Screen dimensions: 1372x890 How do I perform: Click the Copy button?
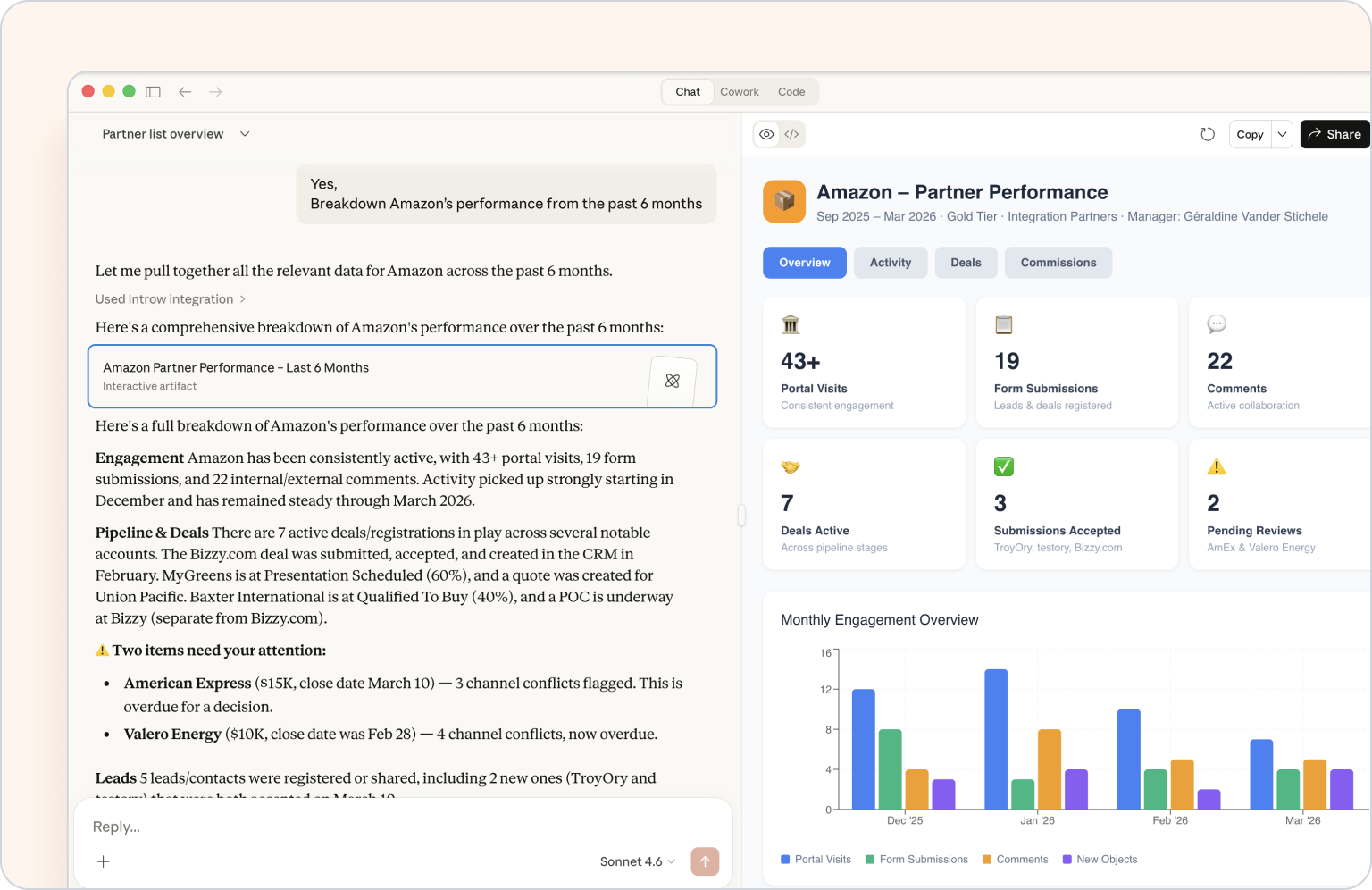point(1250,133)
